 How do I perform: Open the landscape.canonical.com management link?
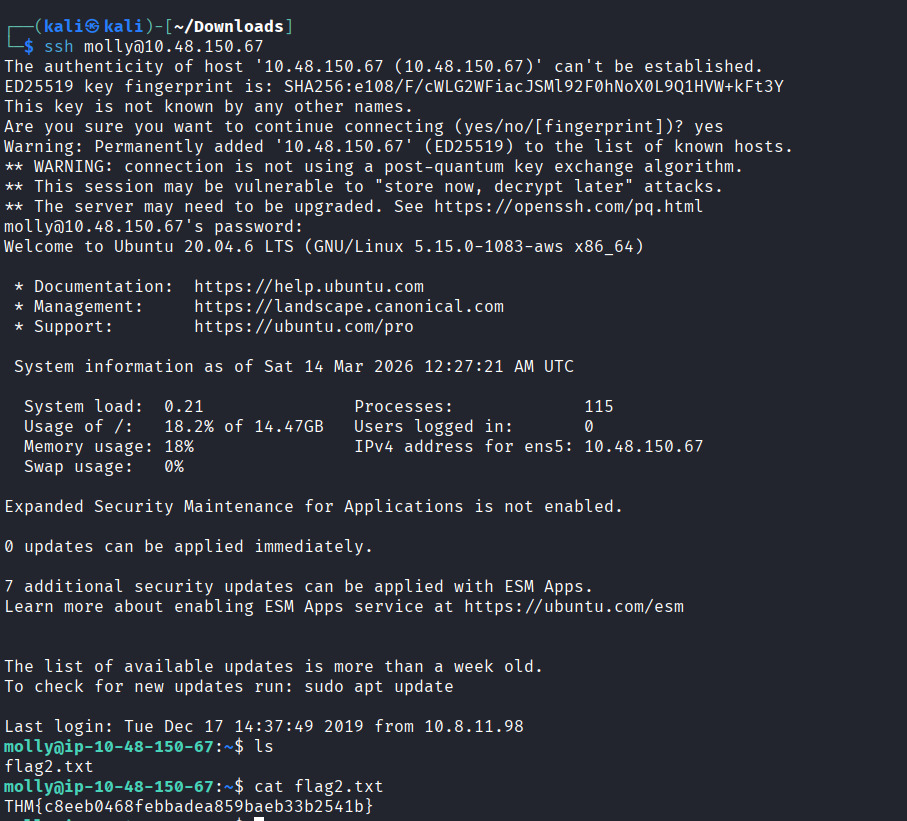[349, 307]
